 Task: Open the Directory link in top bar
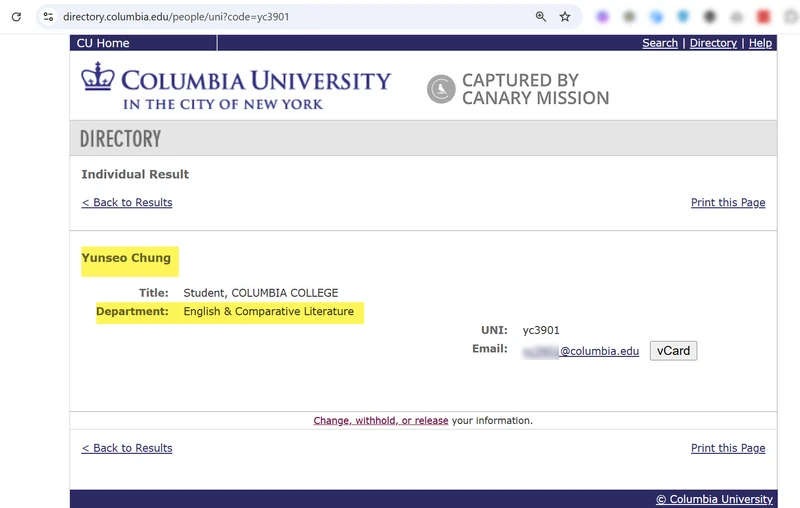(x=713, y=43)
